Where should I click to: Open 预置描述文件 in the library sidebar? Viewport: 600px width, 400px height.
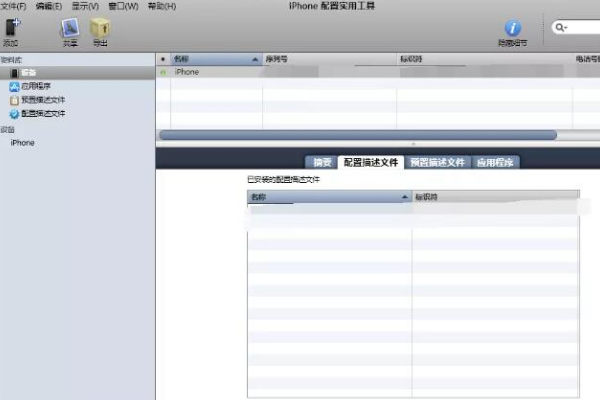(42, 100)
